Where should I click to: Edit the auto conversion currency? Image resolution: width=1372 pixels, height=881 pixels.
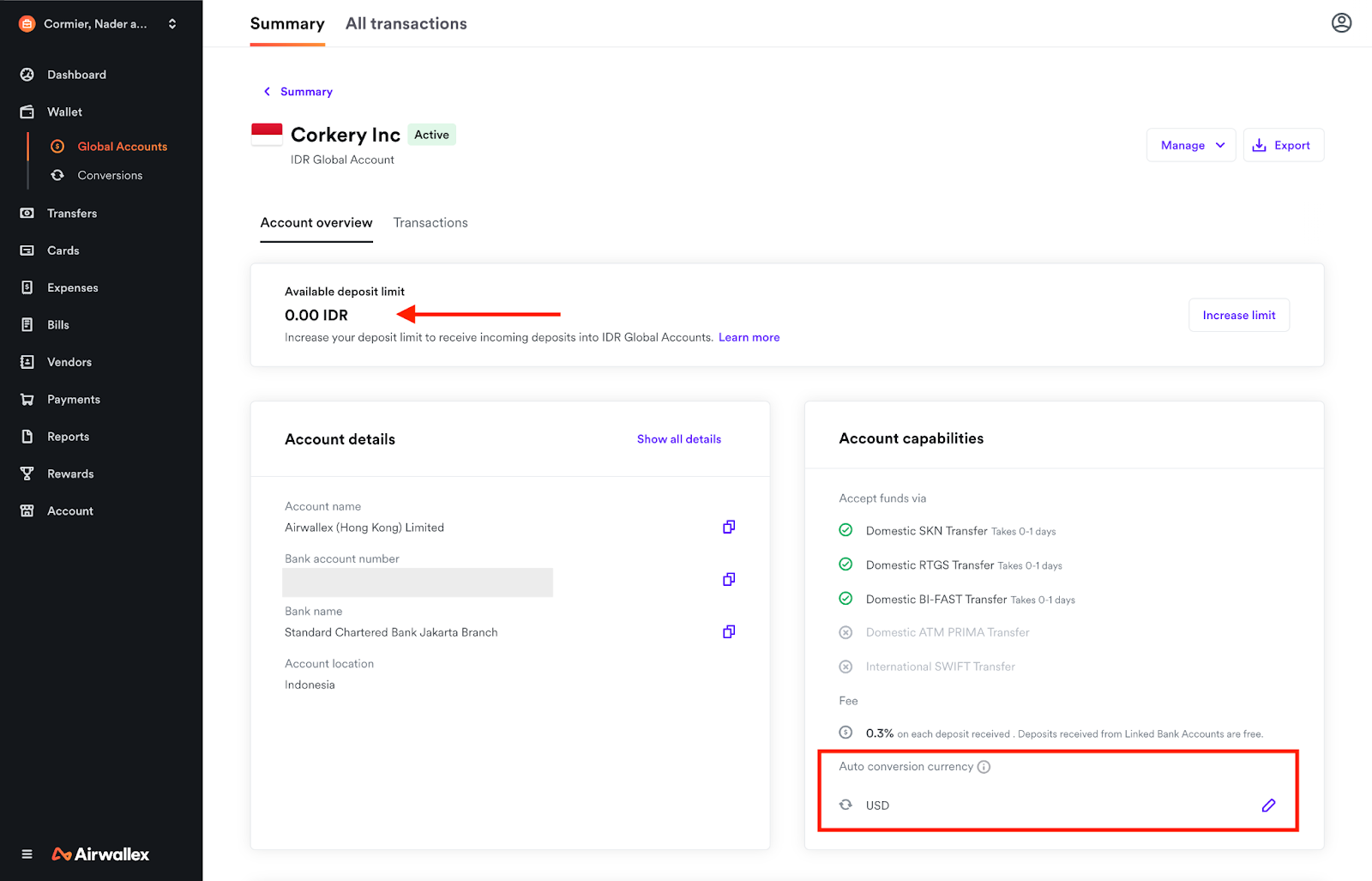click(1269, 806)
